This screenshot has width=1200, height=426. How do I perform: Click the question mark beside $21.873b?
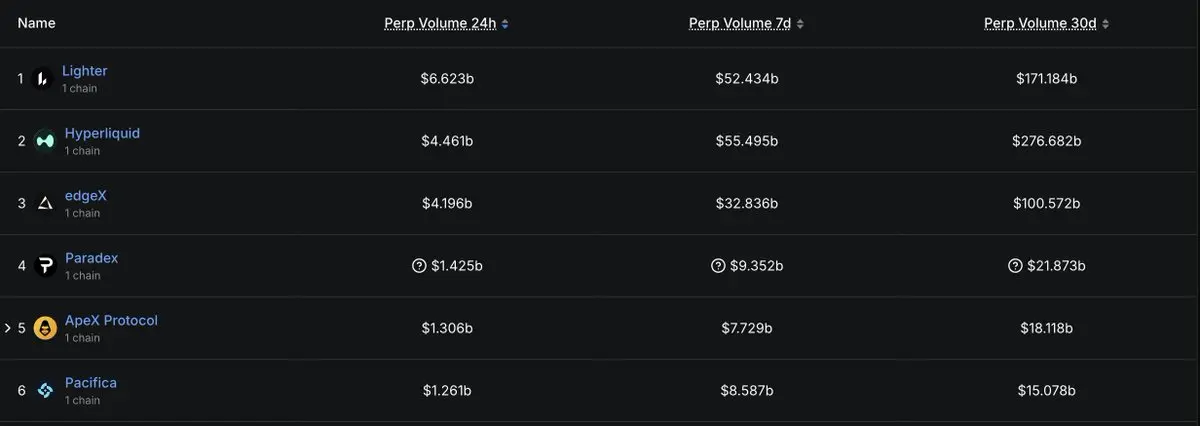1016,266
